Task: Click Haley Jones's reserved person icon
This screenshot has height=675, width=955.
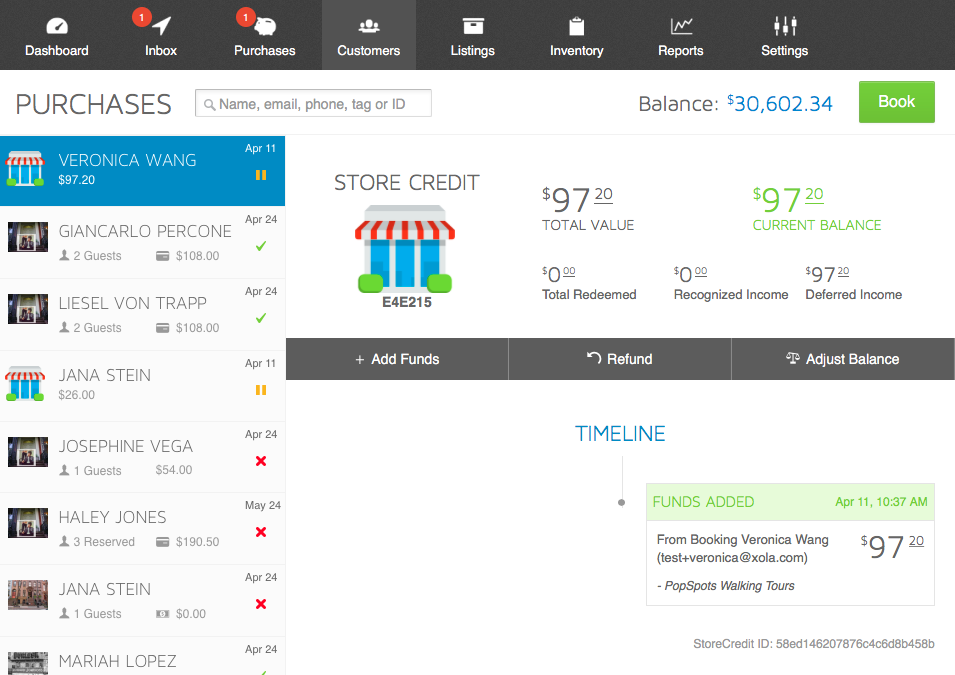Action: [64, 542]
